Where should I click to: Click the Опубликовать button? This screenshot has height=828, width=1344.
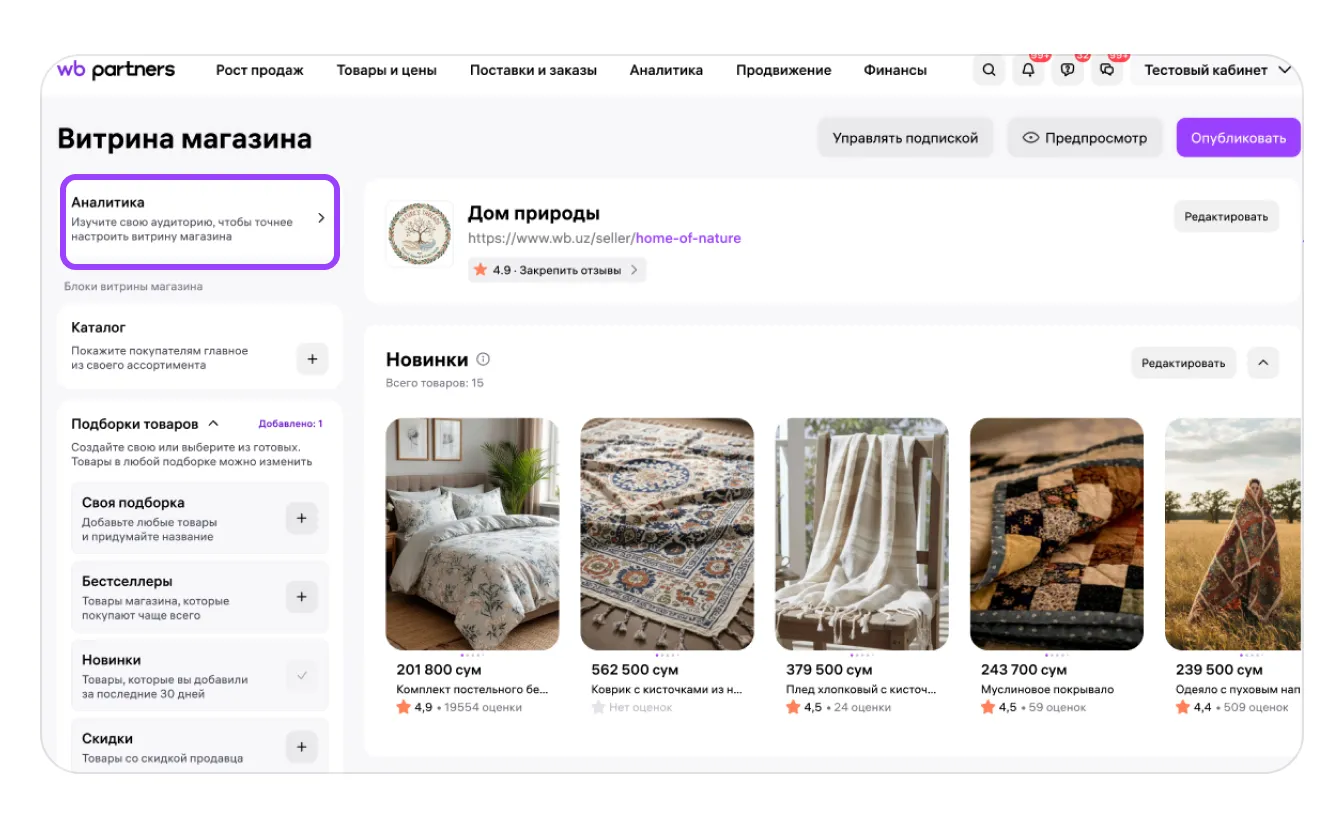click(1238, 138)
